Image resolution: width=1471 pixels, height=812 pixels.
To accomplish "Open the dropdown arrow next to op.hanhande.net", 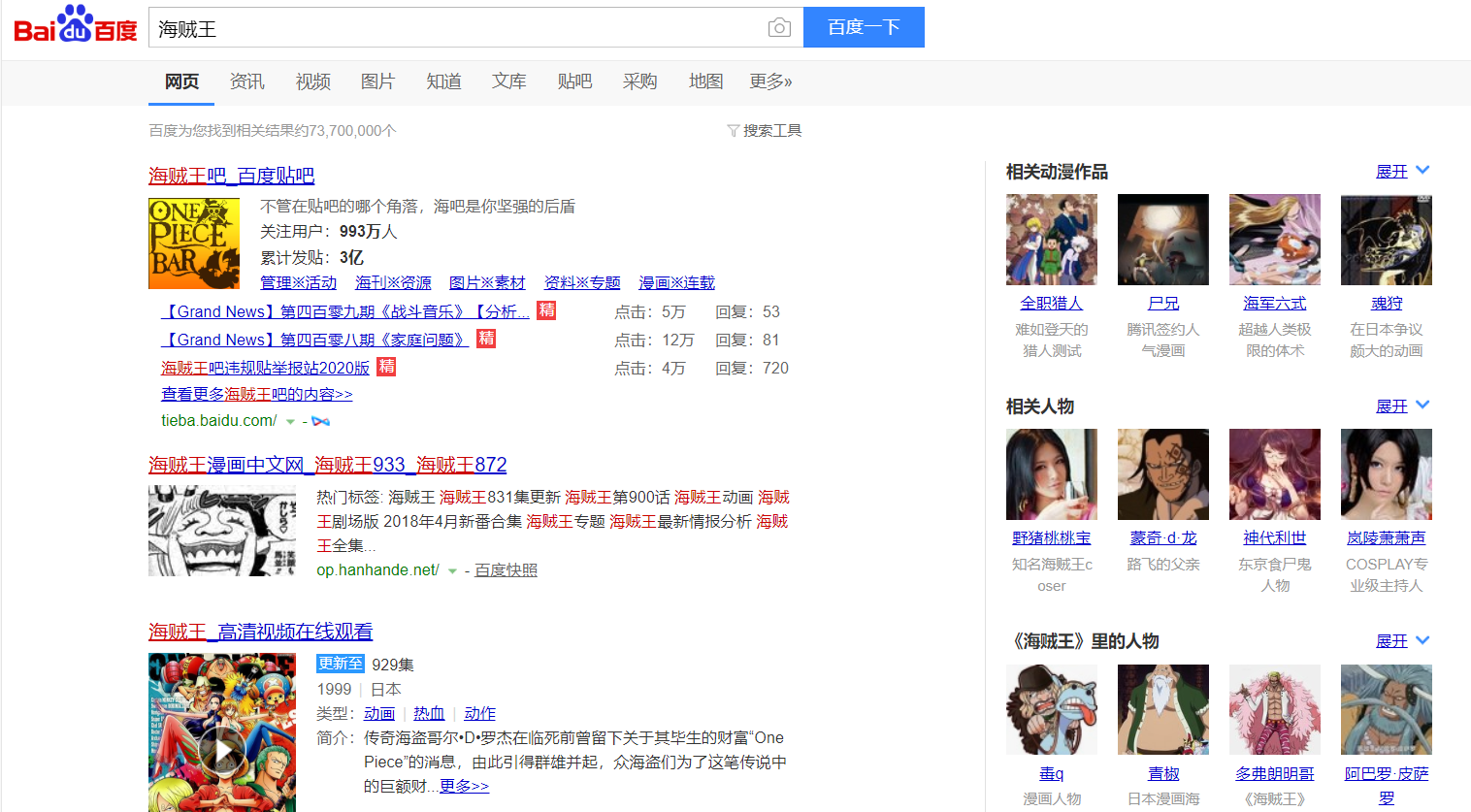I will (452, 570).
